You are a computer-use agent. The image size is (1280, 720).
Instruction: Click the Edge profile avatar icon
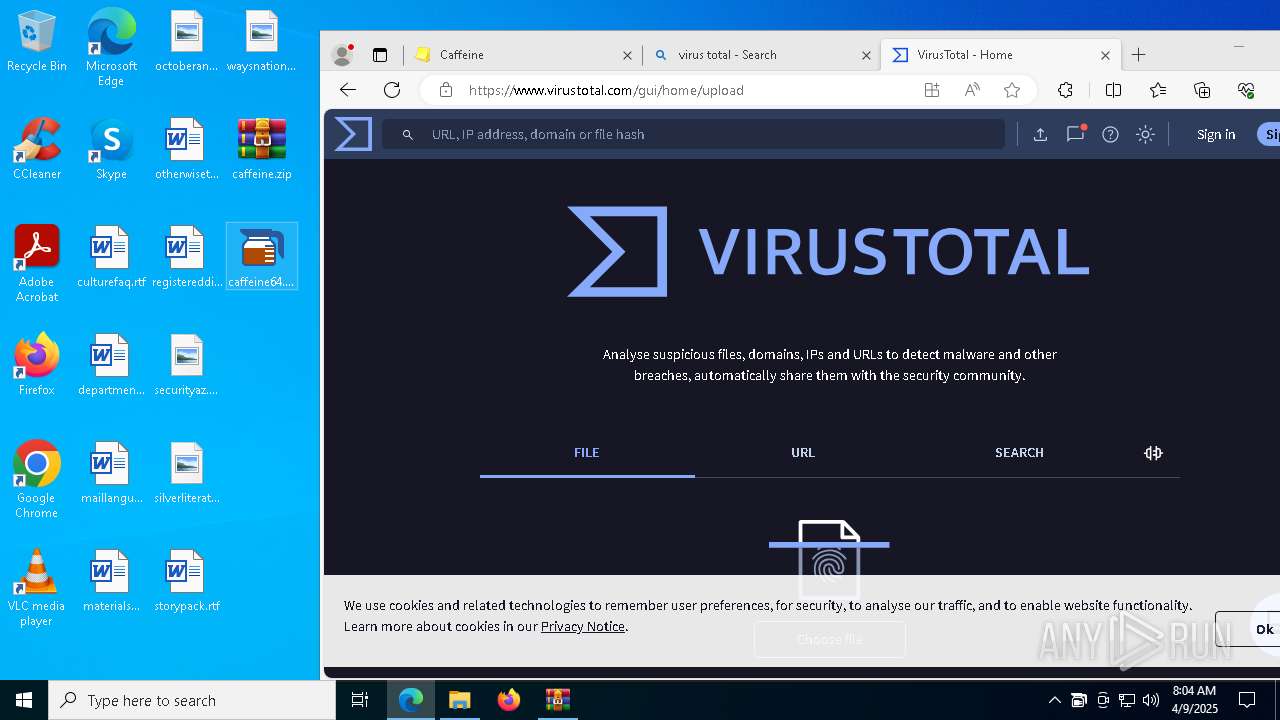point(343,55)
